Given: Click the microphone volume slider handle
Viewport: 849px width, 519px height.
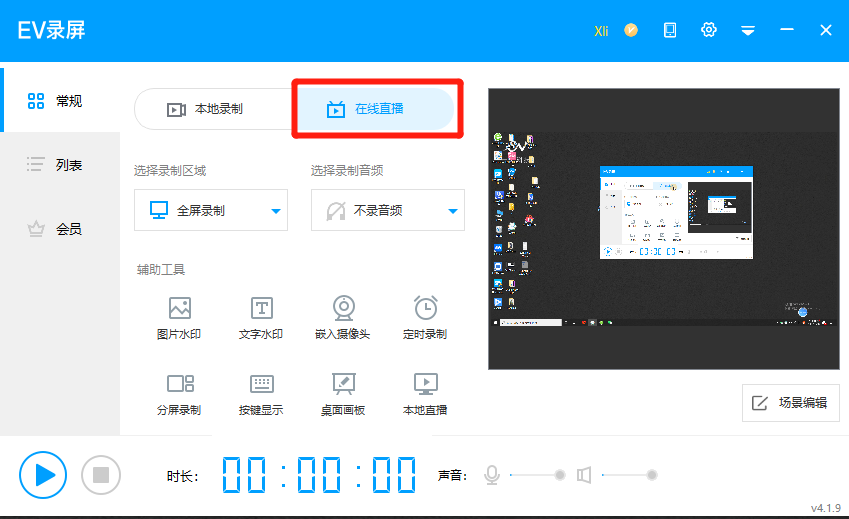Looking at the screenshot, I should coord(560,475).
